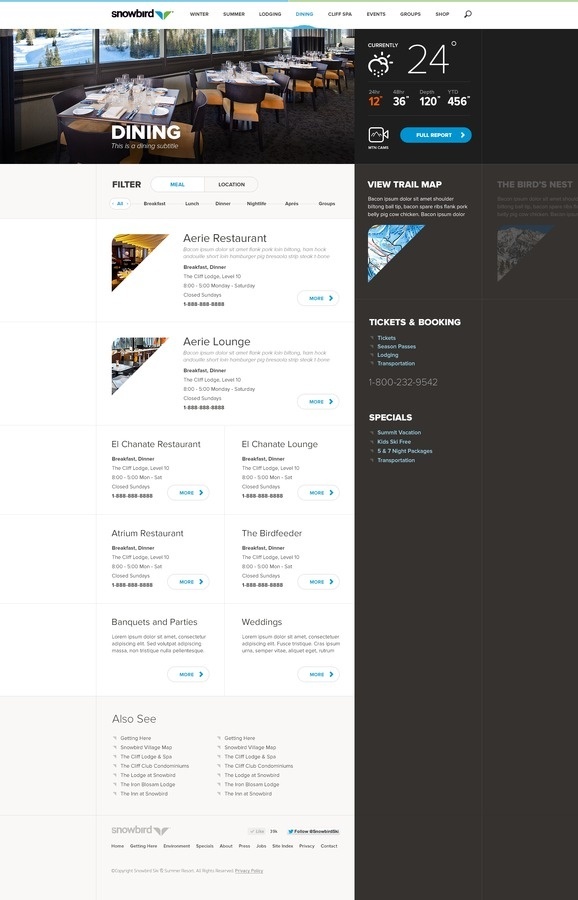Click the 1-800-232-9542 phone number
The width and height of the screenshot is (578, 900).
pos(403,382)
